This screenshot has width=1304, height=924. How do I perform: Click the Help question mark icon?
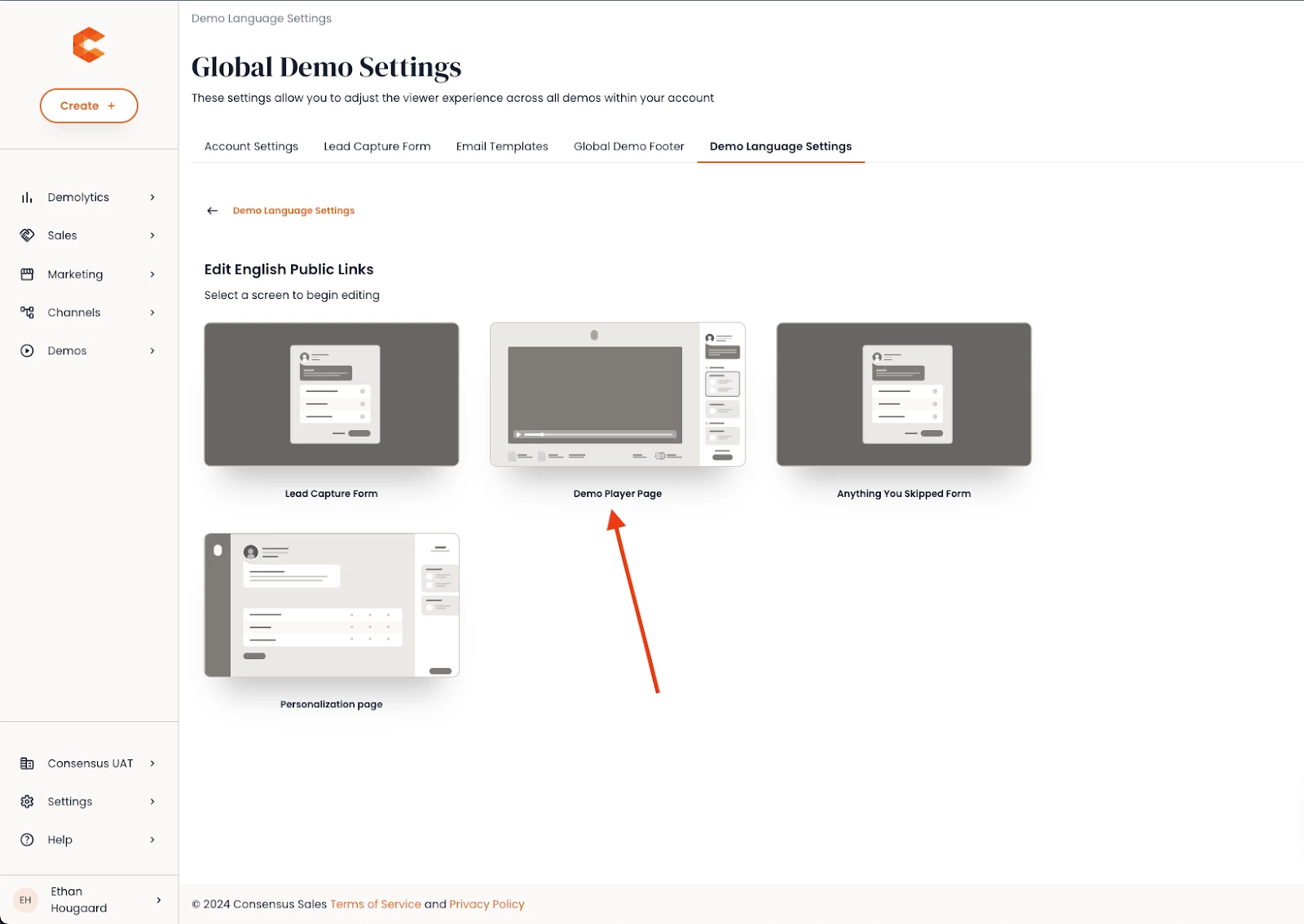27,840
